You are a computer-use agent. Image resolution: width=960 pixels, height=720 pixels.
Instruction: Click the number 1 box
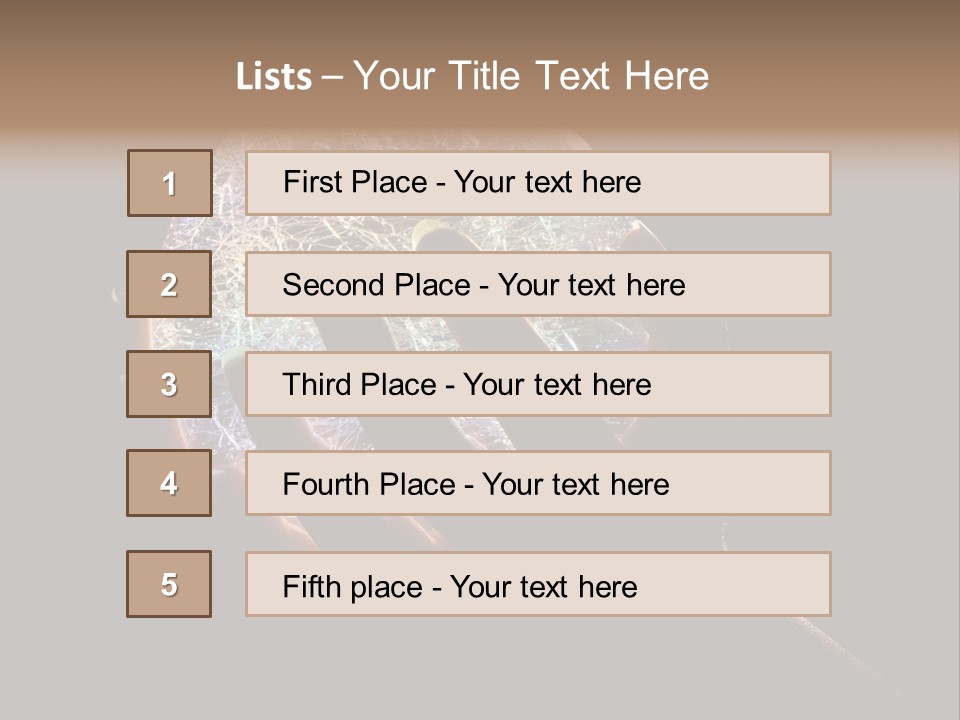(169, 183)
